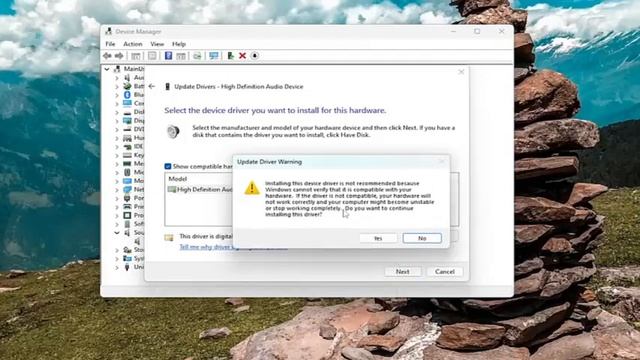Expand the IDE controllers category chevron

[x=117, y=147]
